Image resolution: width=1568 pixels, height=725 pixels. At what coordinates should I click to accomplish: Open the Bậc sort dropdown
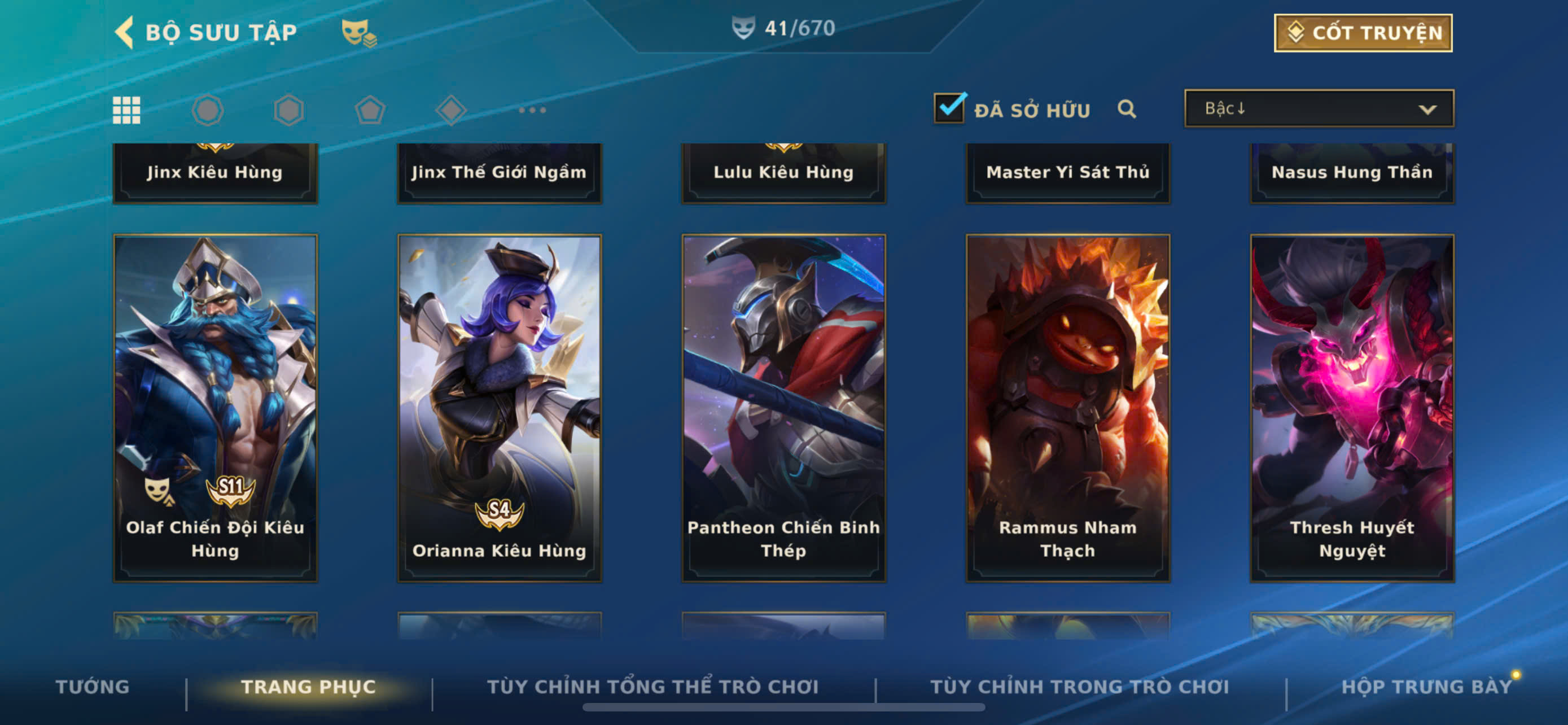click(x=1319, y=108)
